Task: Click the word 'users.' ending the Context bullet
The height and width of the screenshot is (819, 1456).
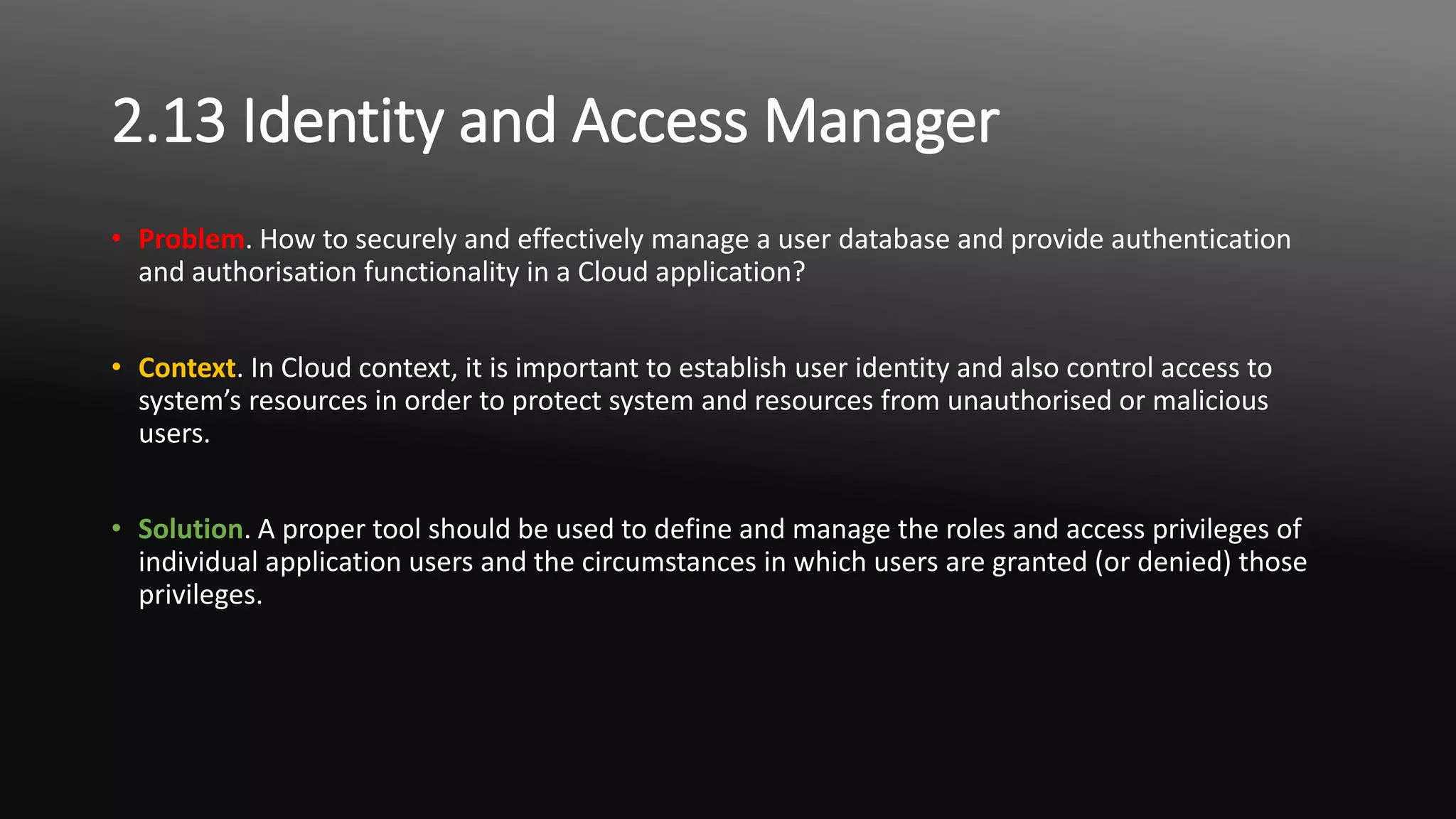Action: point(174,434)
